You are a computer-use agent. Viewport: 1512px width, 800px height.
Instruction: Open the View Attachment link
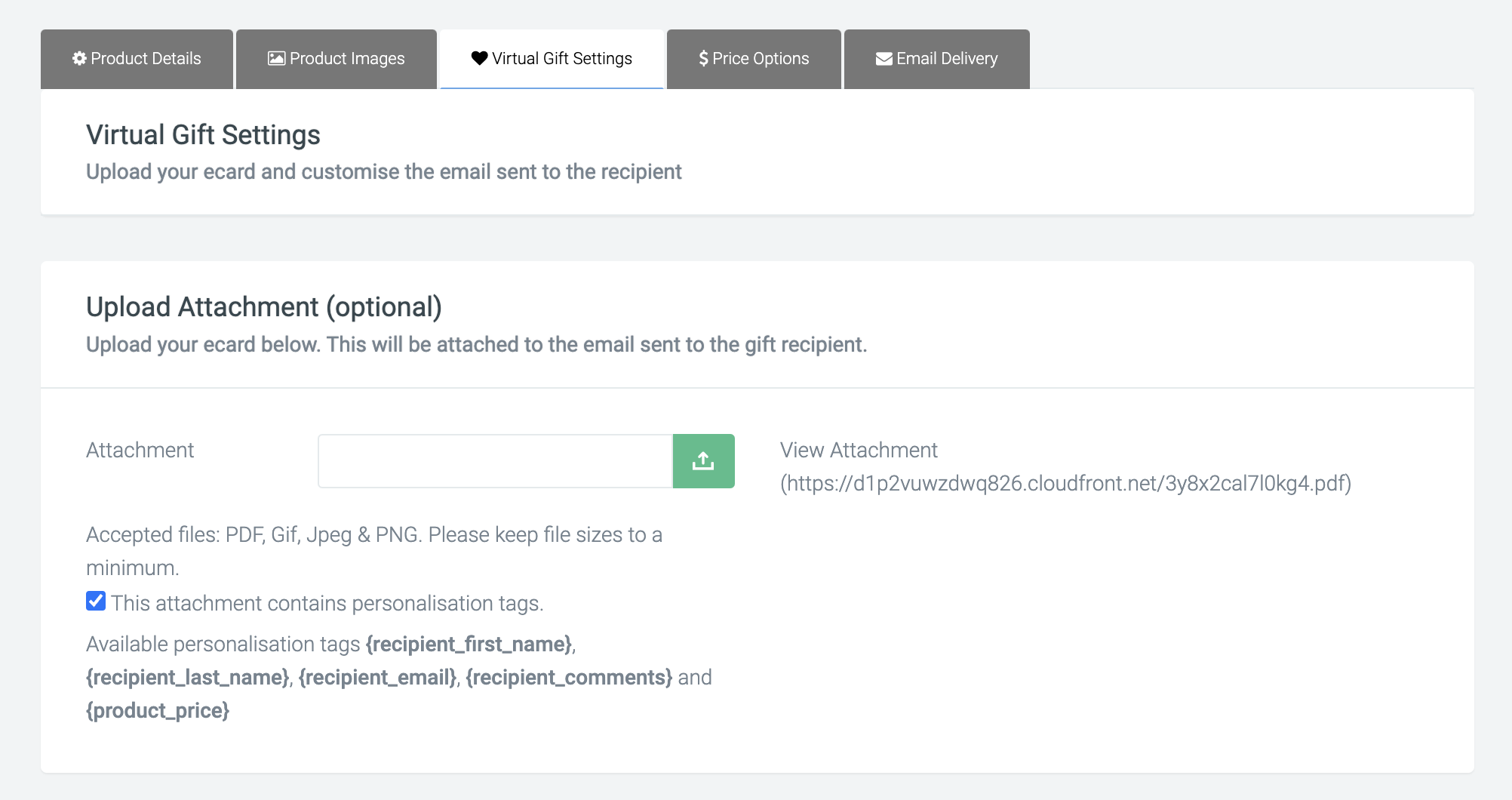859,450
